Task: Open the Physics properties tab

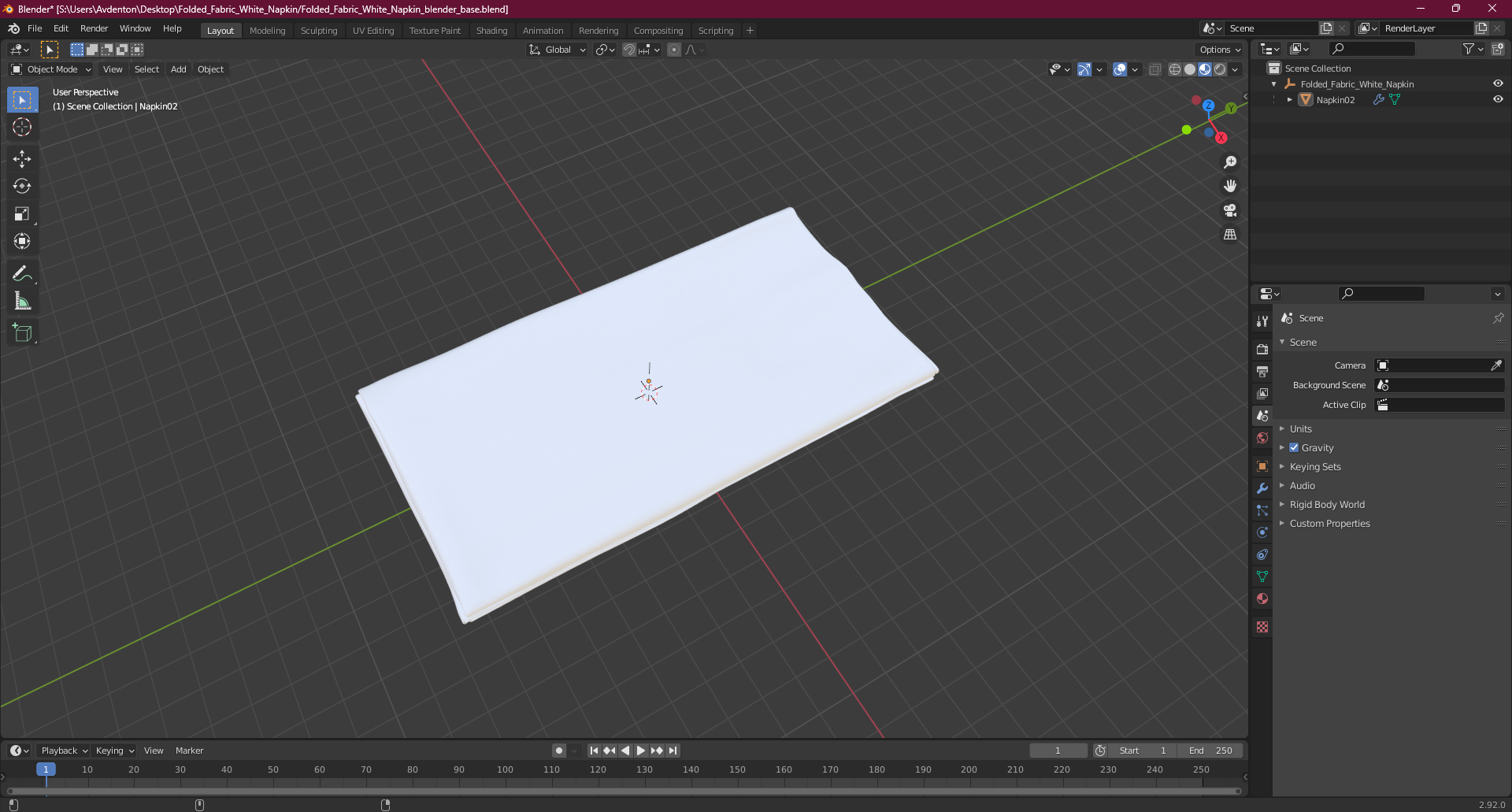Action: coord(1262,532)
